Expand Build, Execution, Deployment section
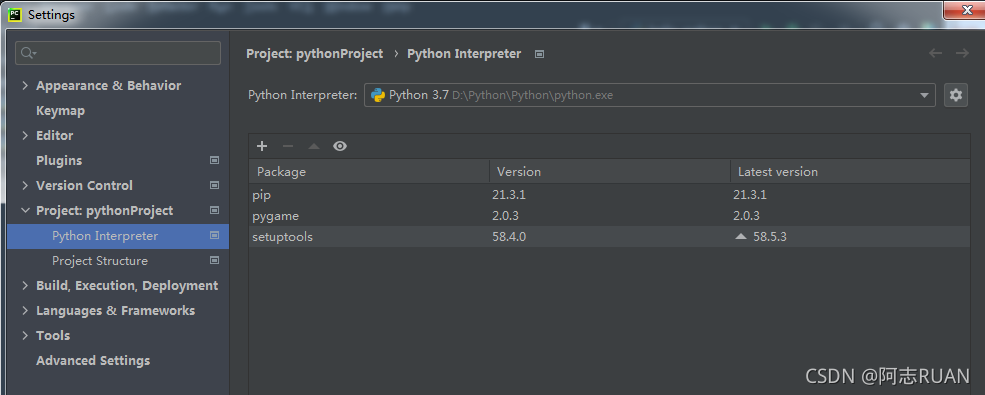985x395 pixels. pyautogui.click(x=25, y=286)
